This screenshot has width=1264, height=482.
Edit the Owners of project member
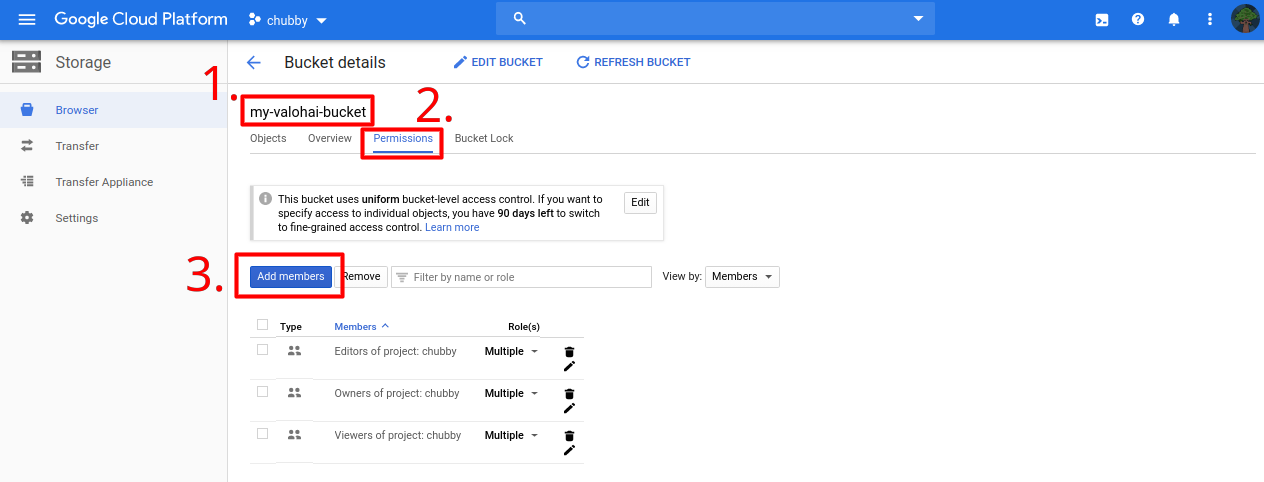click(x=569, y=408)
